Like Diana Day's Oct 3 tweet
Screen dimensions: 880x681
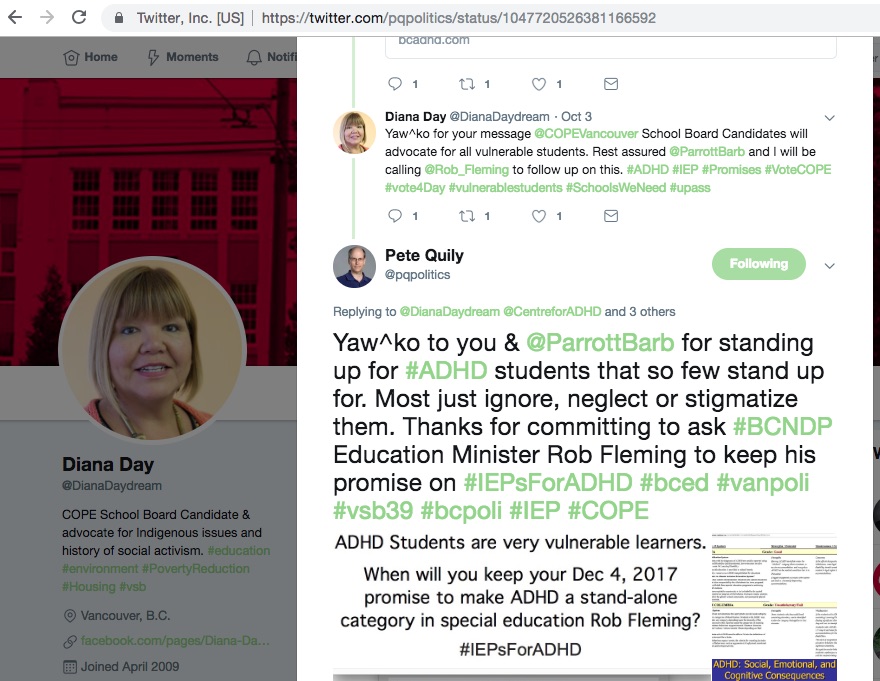click(539, 216)
